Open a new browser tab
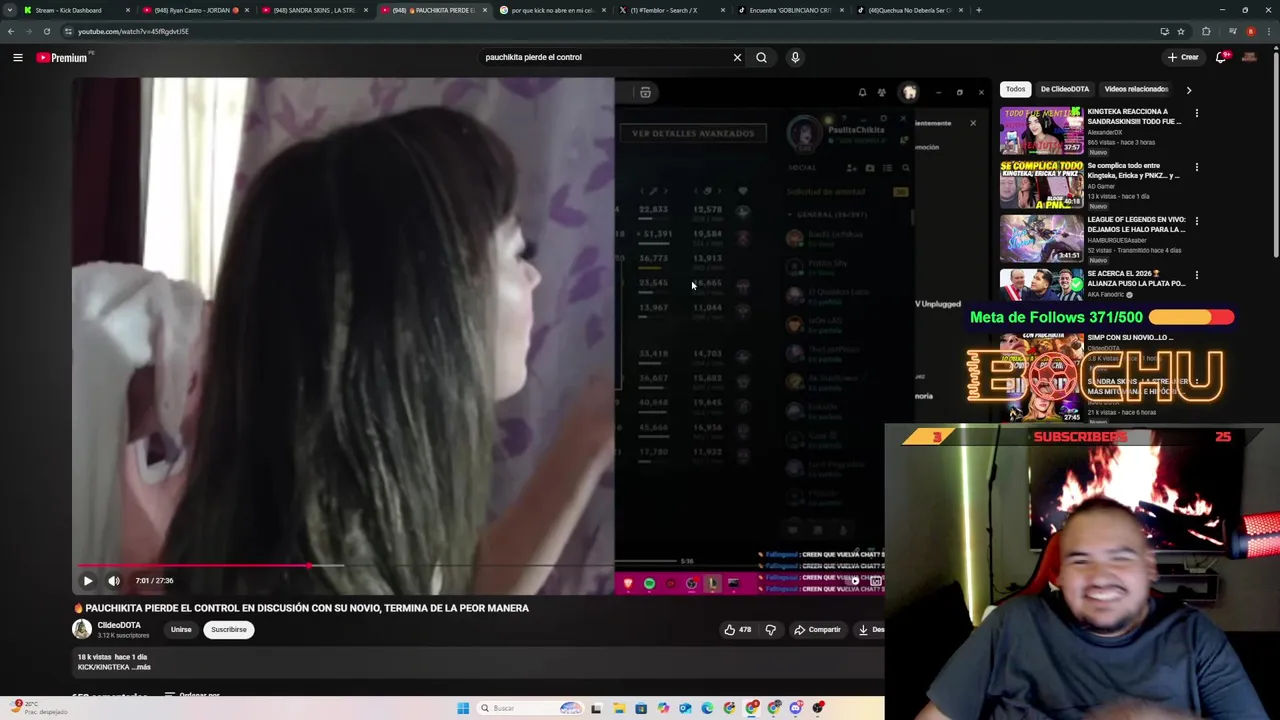Image resolution: width=1280 pixels, height=720 pixels. pos(978,10)
